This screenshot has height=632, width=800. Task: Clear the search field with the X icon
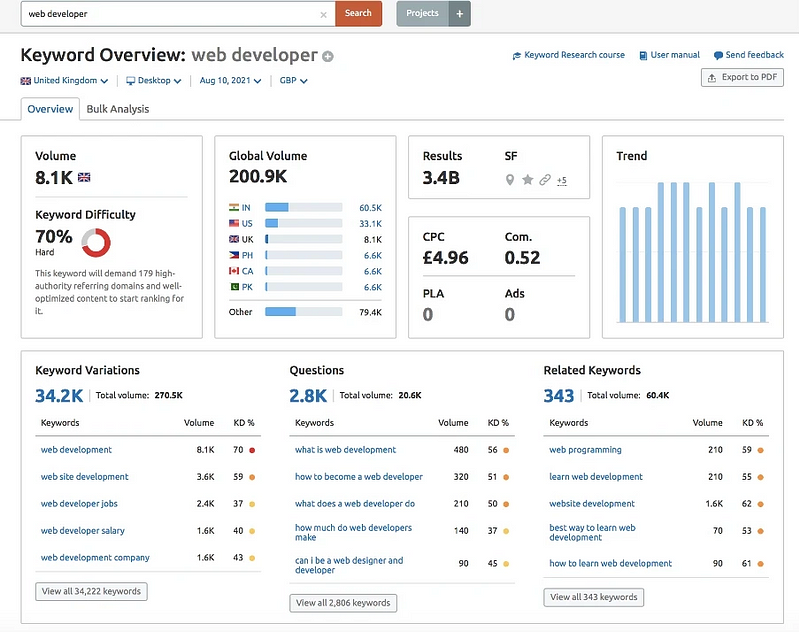(323, 15)
